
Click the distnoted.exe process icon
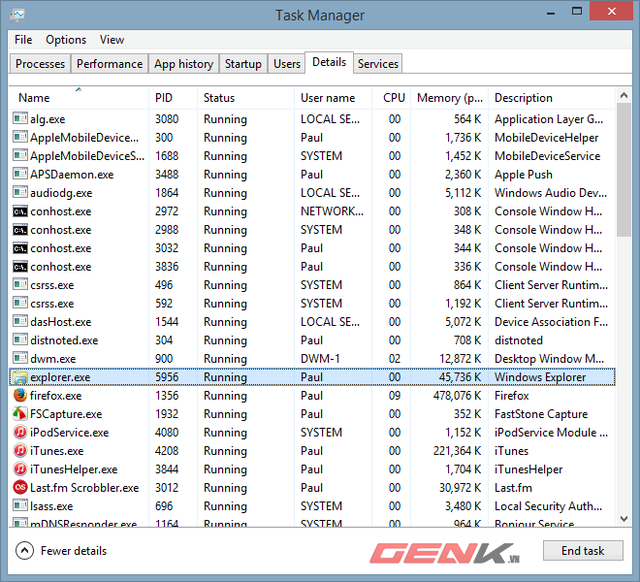coord(20,340)
